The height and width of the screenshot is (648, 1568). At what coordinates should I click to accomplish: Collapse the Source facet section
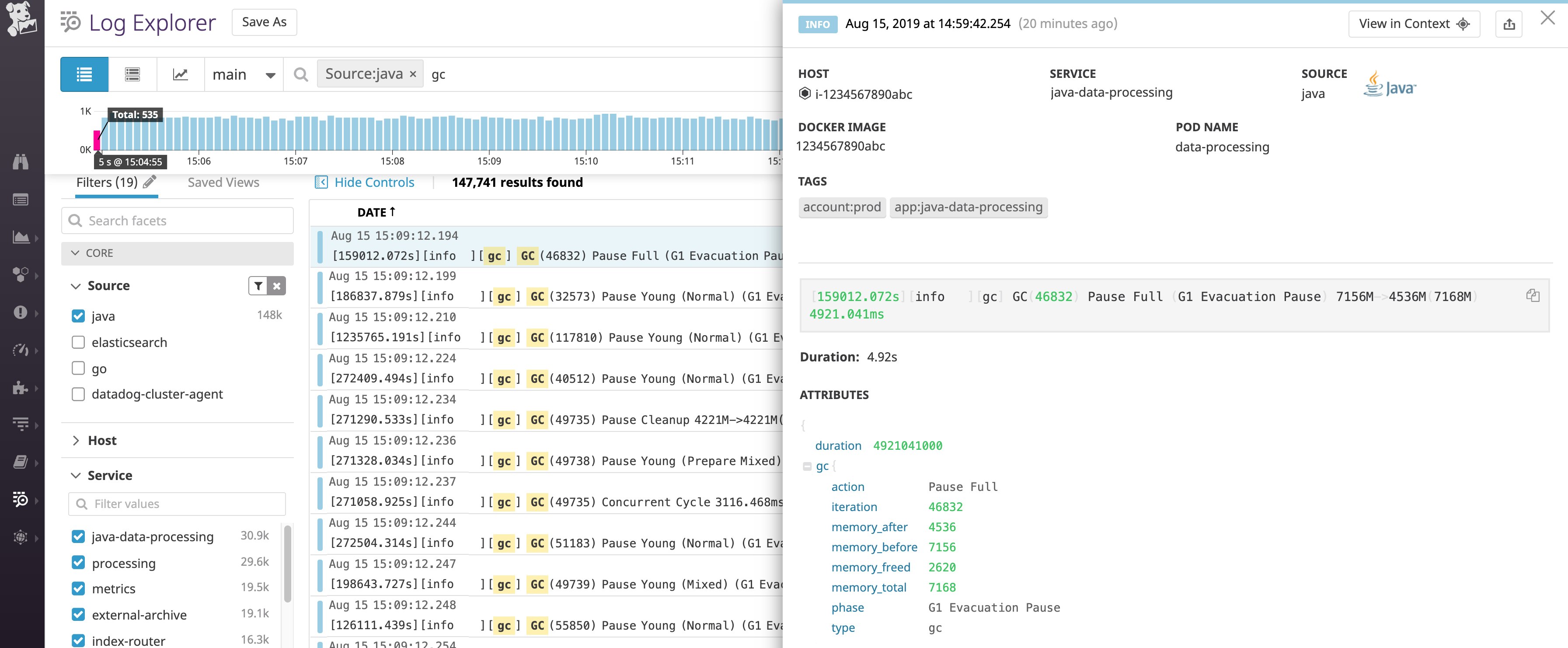pyautogui.click(x=76, y=286)
